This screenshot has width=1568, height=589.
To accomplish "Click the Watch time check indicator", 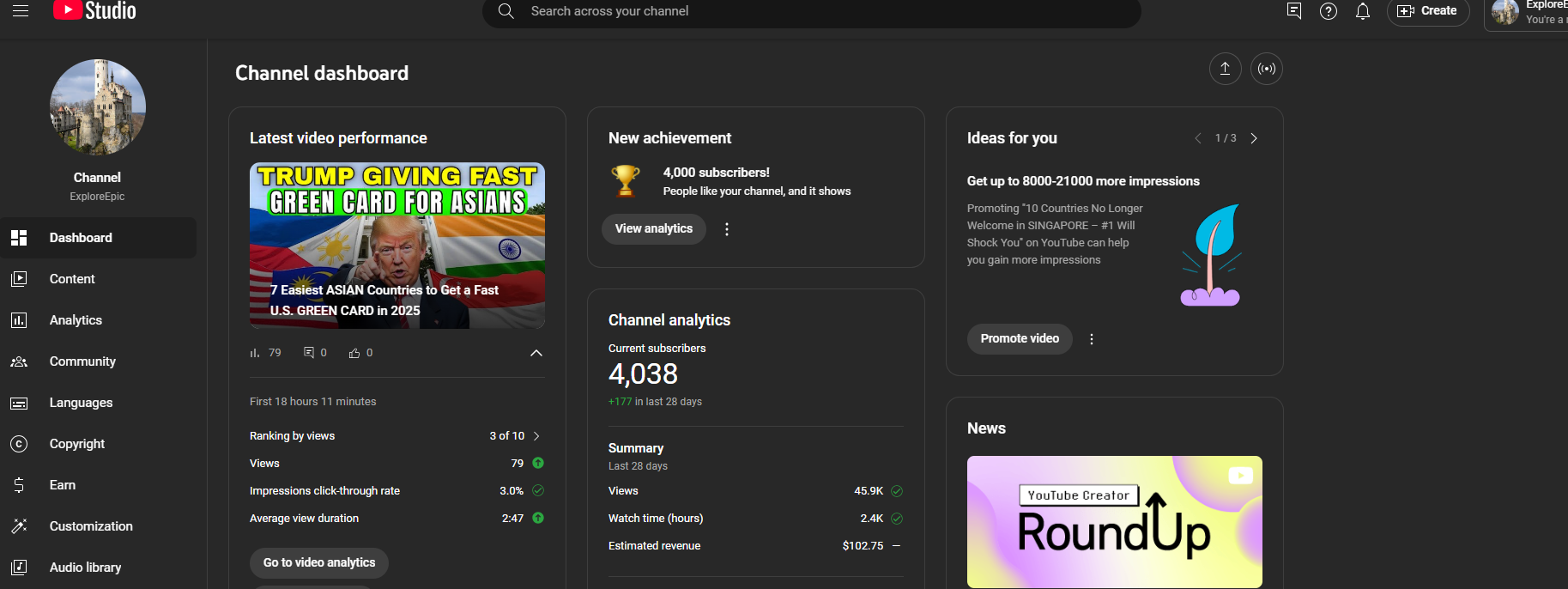I will click(x=897, y=519).
